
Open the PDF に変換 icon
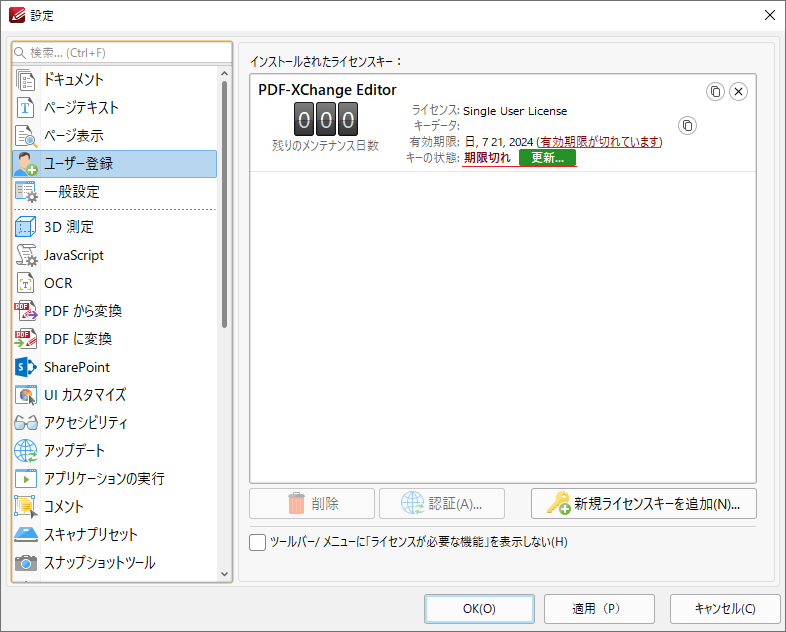[26, 339]
